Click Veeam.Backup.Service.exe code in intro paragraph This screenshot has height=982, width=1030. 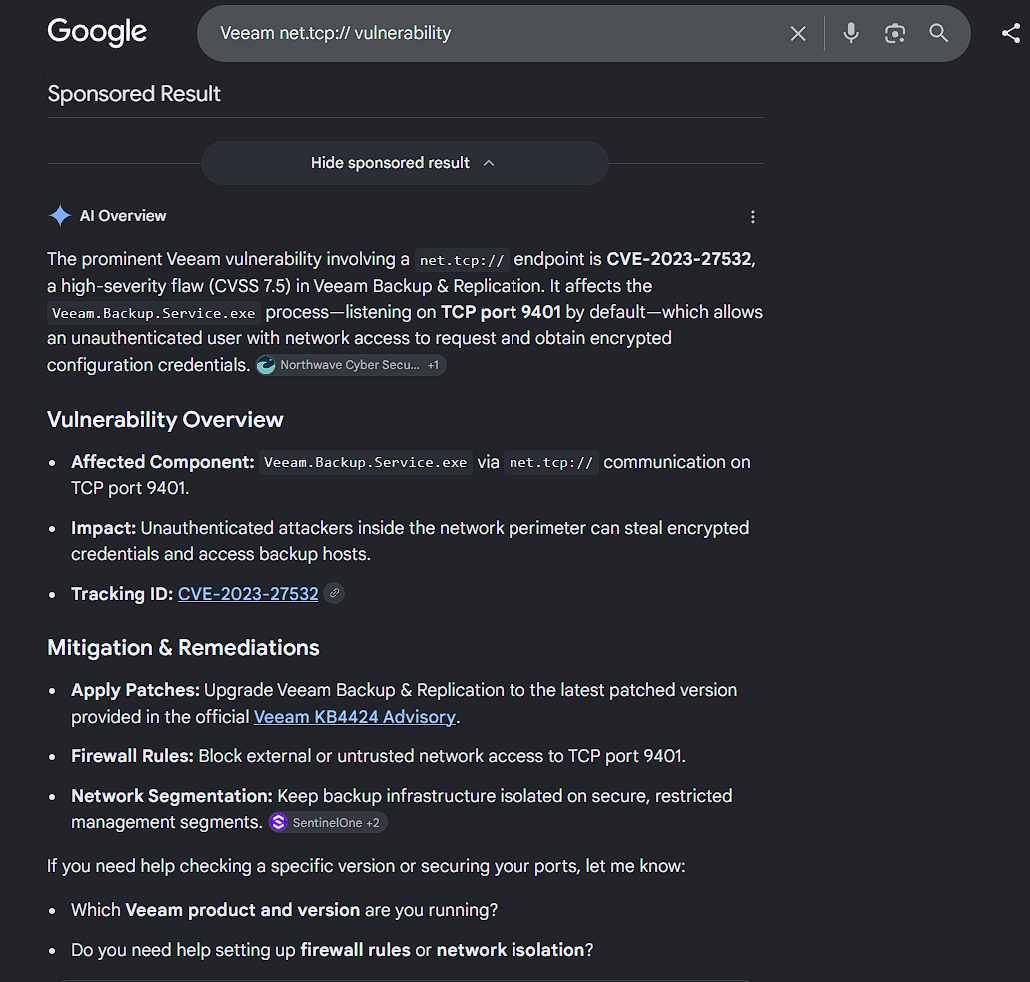(x=154, y=313)
